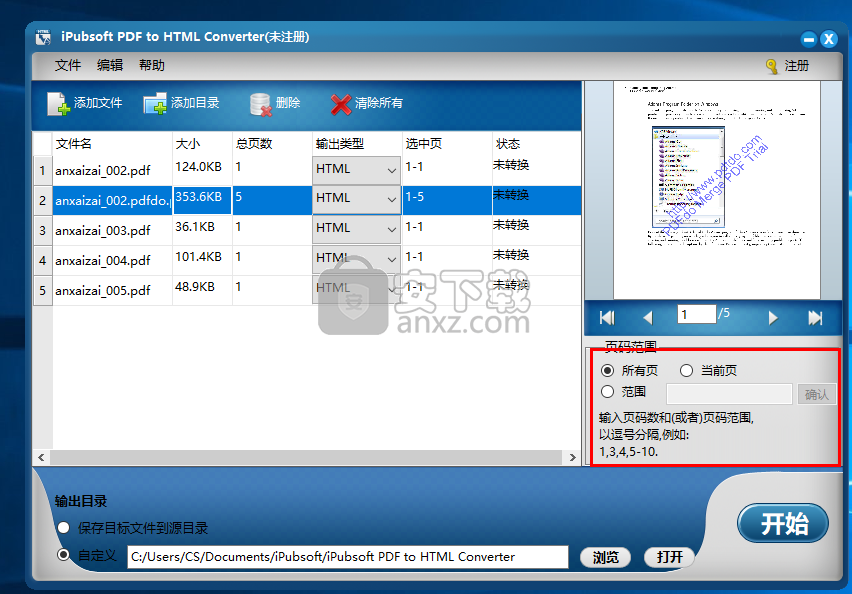Image resolution: width=852 pixels, height=594 pixels.
Task: Click the horizontal scrollbar left arrow
Action: coord(41,458)
